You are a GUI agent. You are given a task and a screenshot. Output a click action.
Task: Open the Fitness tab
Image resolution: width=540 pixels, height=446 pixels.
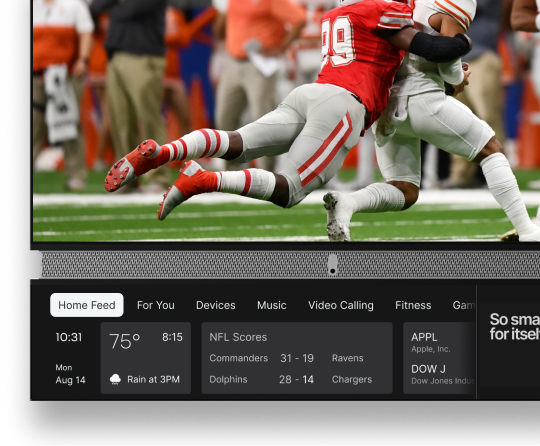point(413,305)
